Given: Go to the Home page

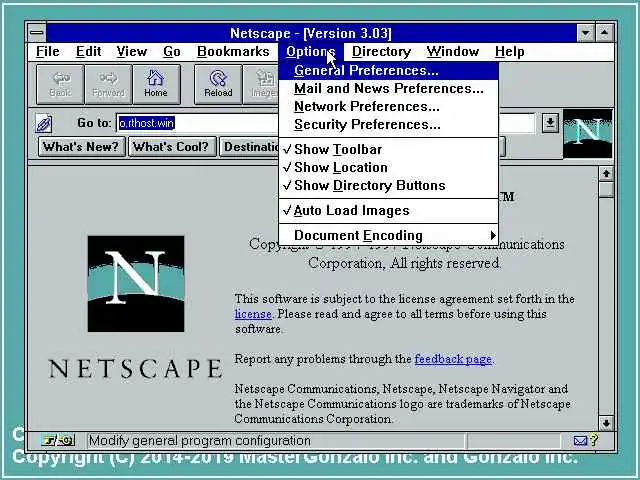Looking at the screenshot, I should tap(156, 84).
